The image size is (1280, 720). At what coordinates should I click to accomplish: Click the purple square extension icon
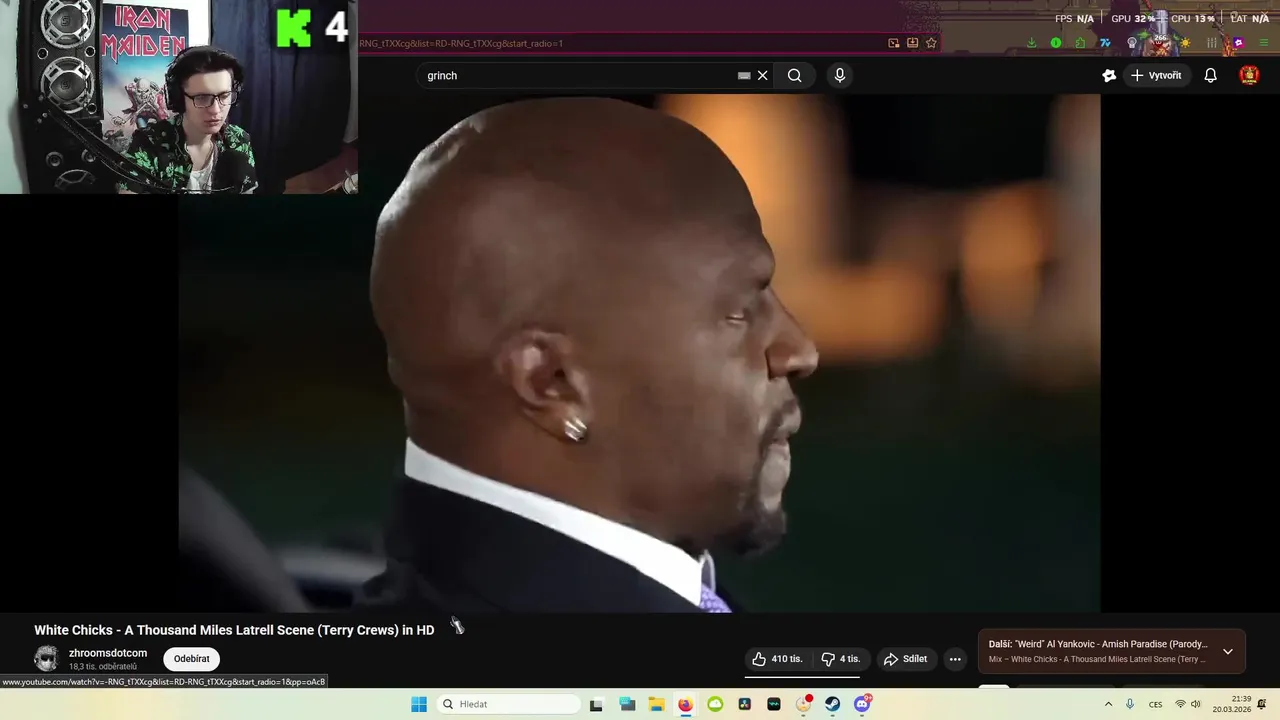click(x=1238, y=43)
